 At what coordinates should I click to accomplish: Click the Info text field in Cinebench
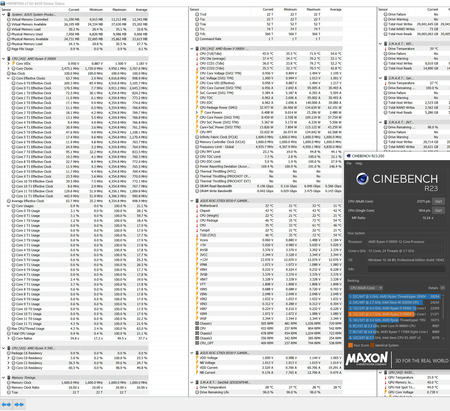[x=406, y=269]
